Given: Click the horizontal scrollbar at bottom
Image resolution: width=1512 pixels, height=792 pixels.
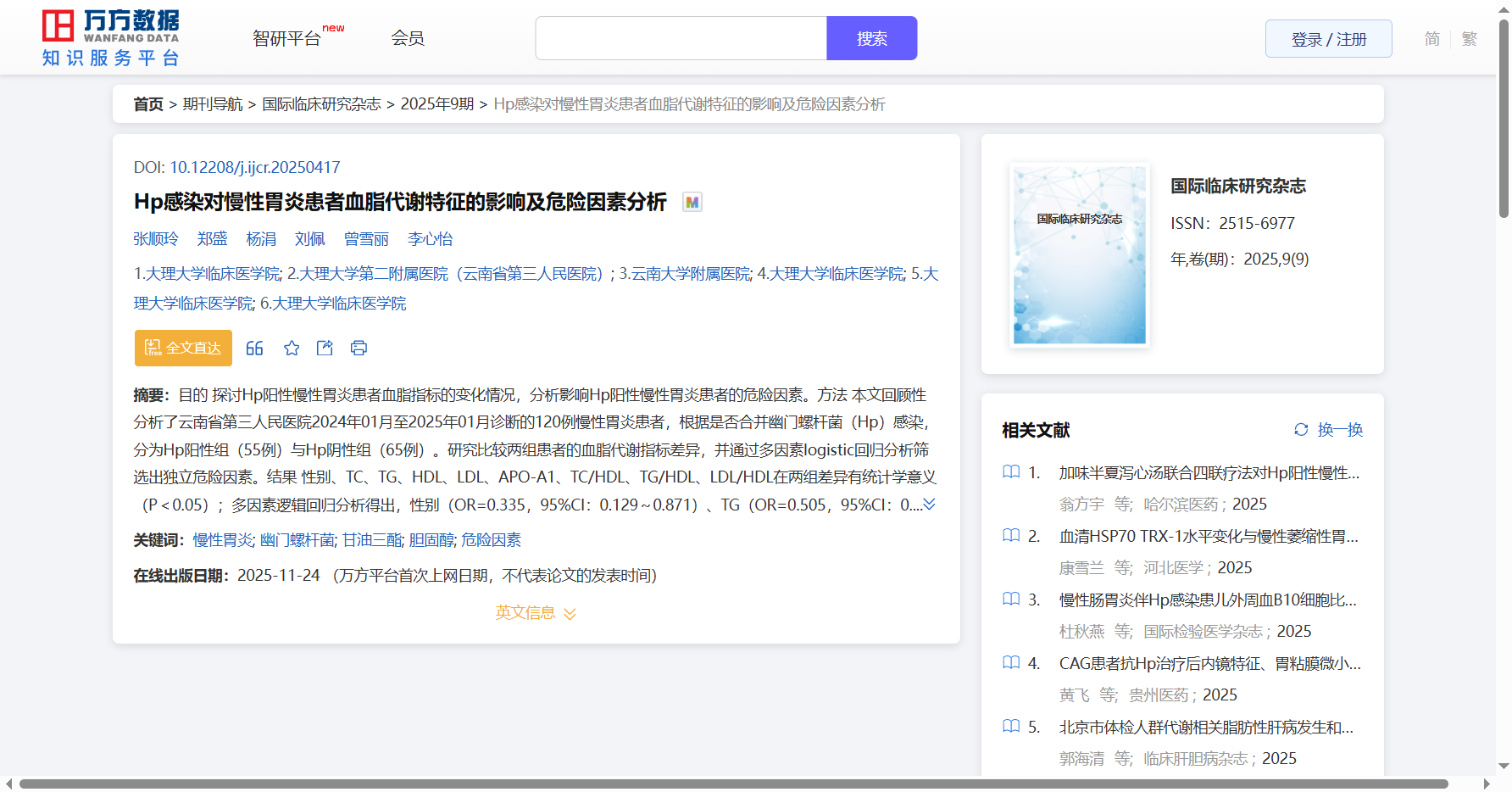Looking at the screenshot, I should pyautogui.click(x=733, y=784).
